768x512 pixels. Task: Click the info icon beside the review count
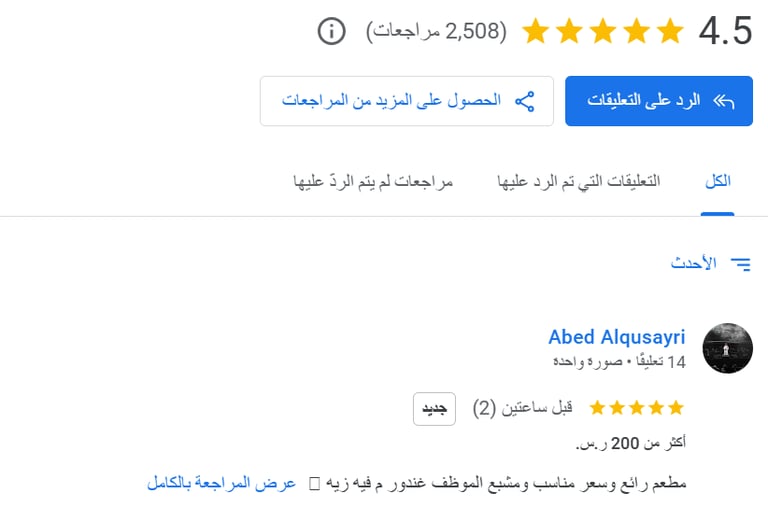(x=332, y=31)
